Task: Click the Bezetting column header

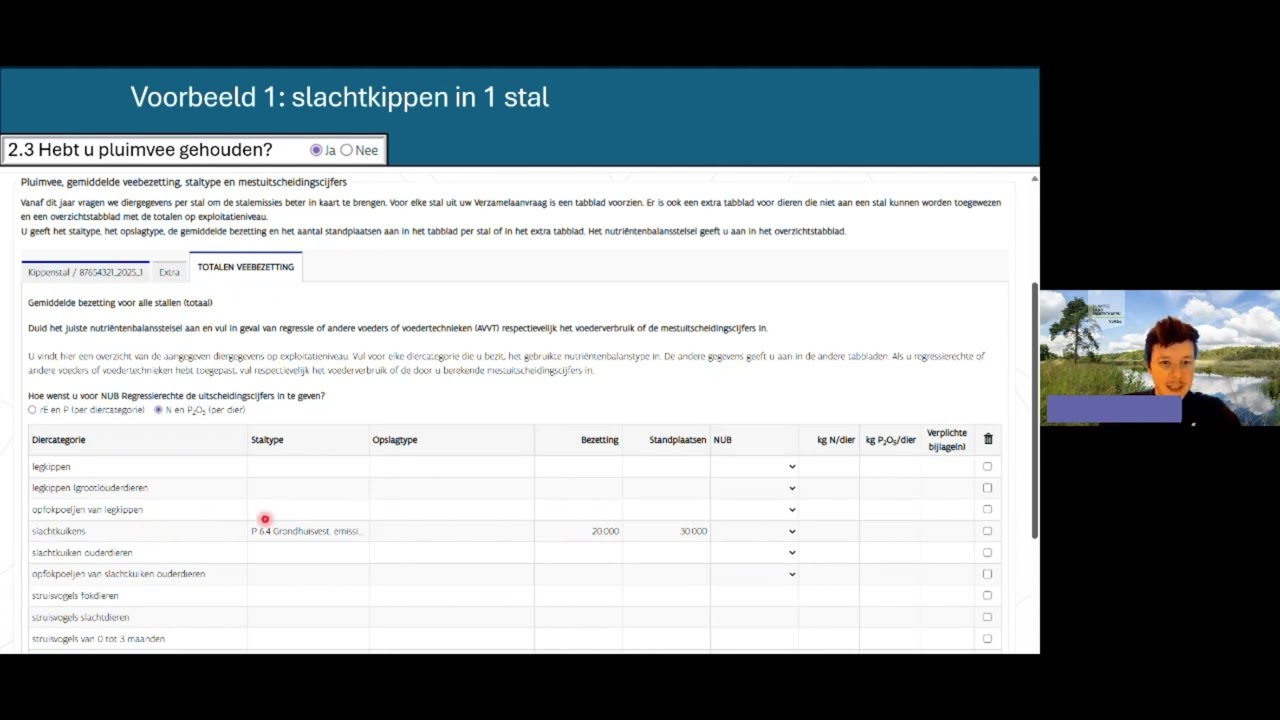Action: pos(600,440)
